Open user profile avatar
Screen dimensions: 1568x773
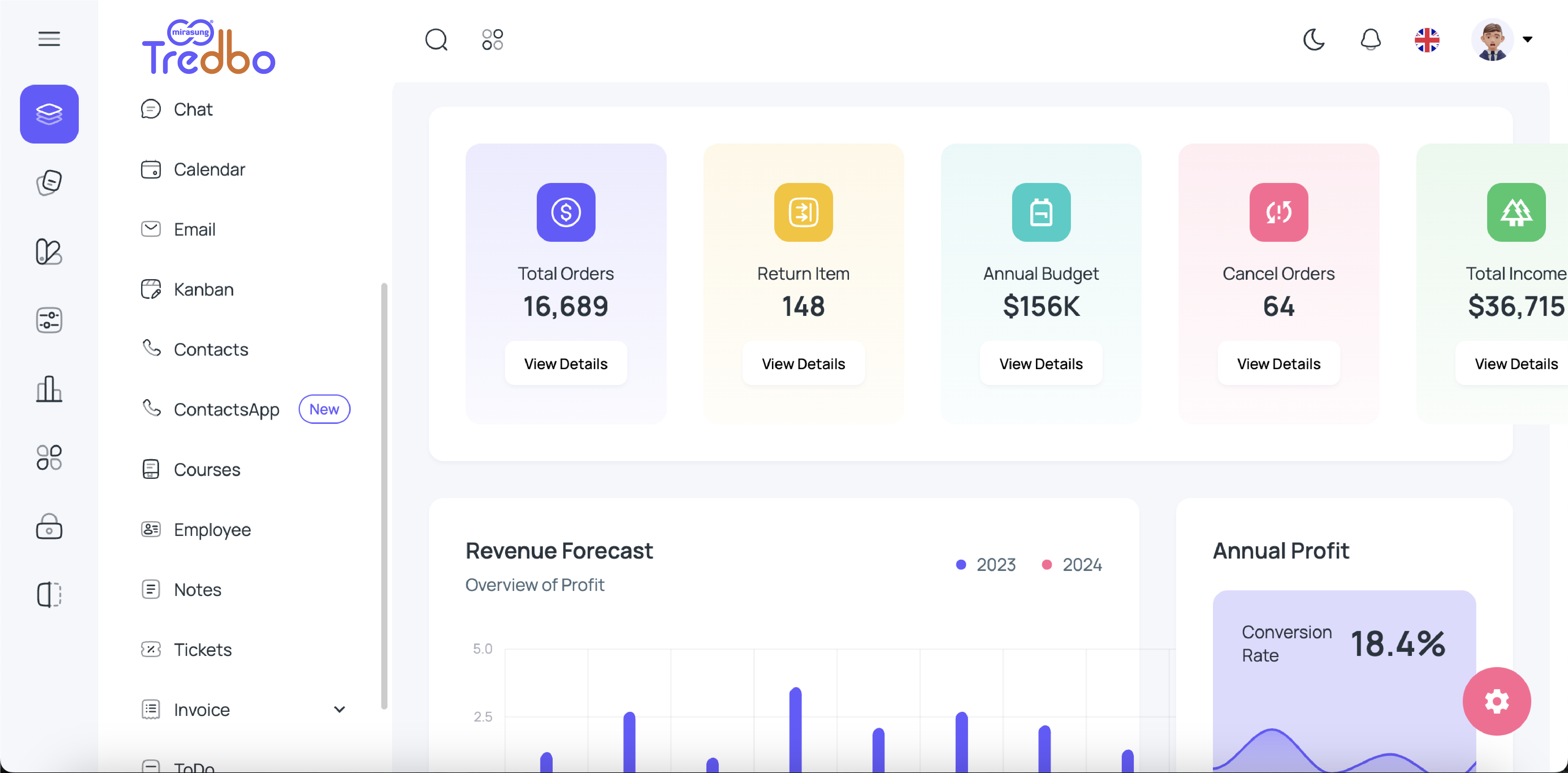1492,40
